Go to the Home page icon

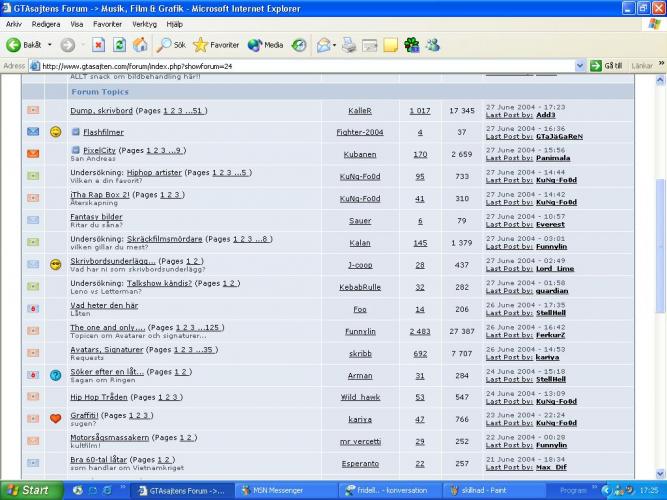click(140, 45)
